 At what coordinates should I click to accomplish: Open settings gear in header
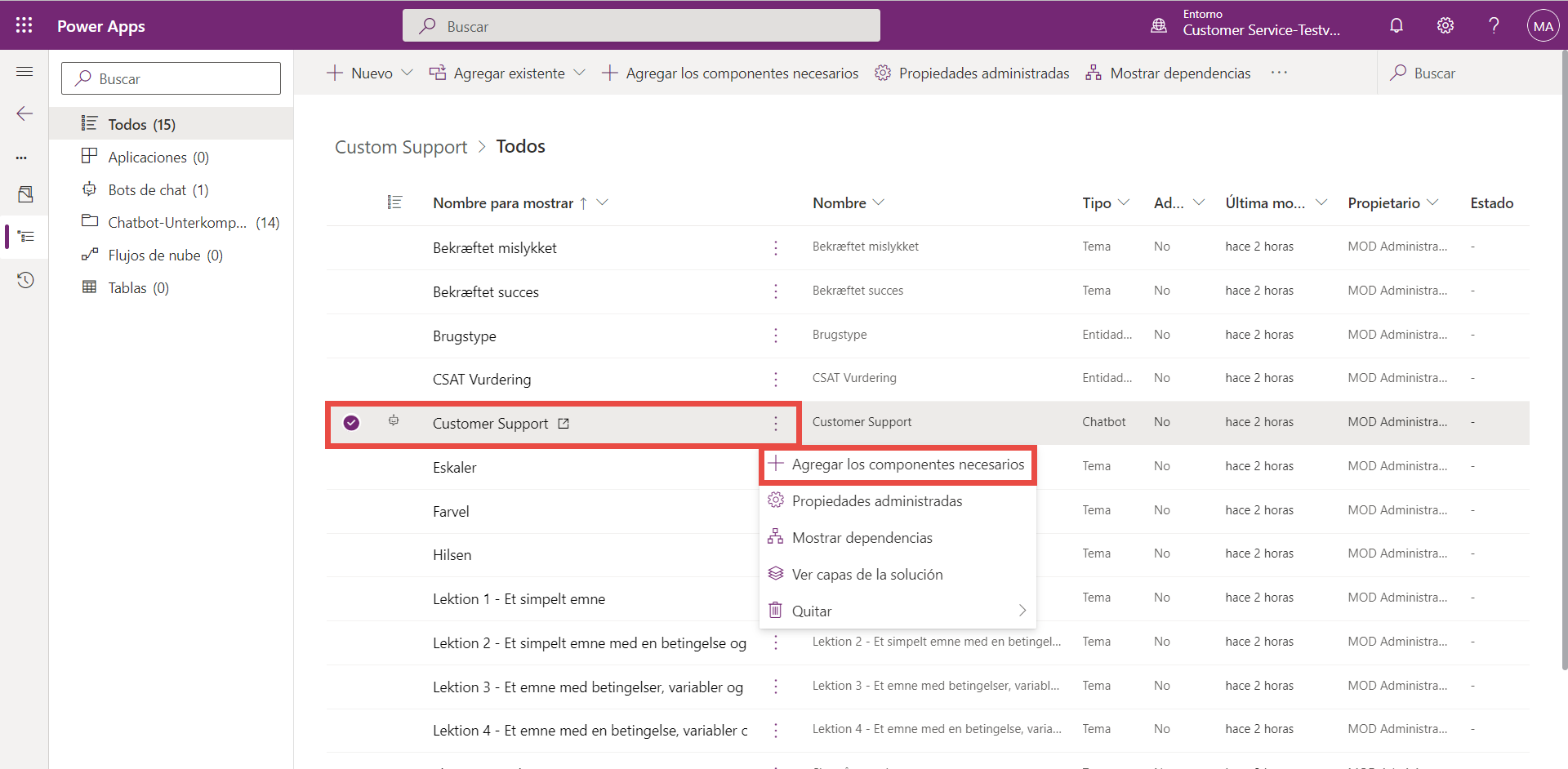[1445, 25]
